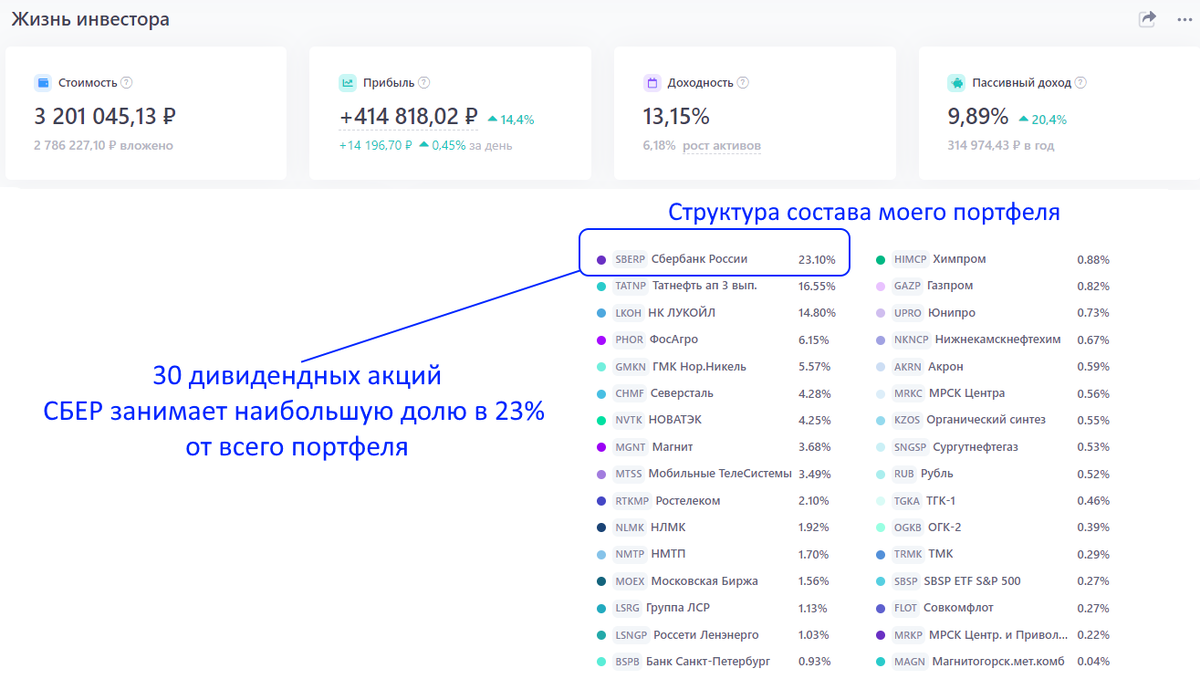Click the green dot beside Химпром

[x=880, y=260]
